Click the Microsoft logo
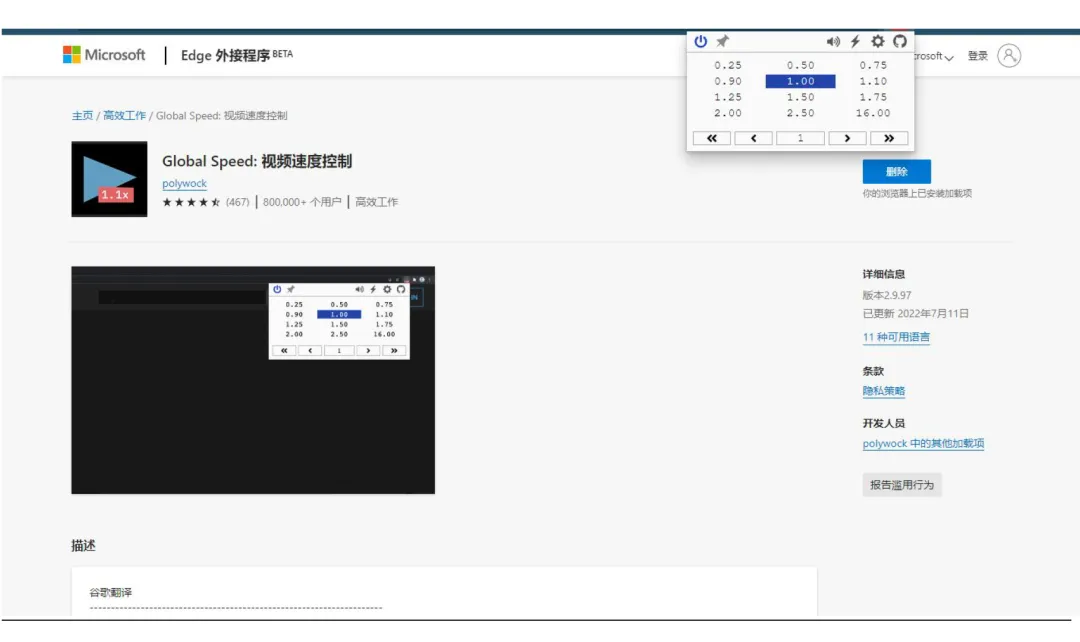 pyautogui.click(x=104, y=55)
